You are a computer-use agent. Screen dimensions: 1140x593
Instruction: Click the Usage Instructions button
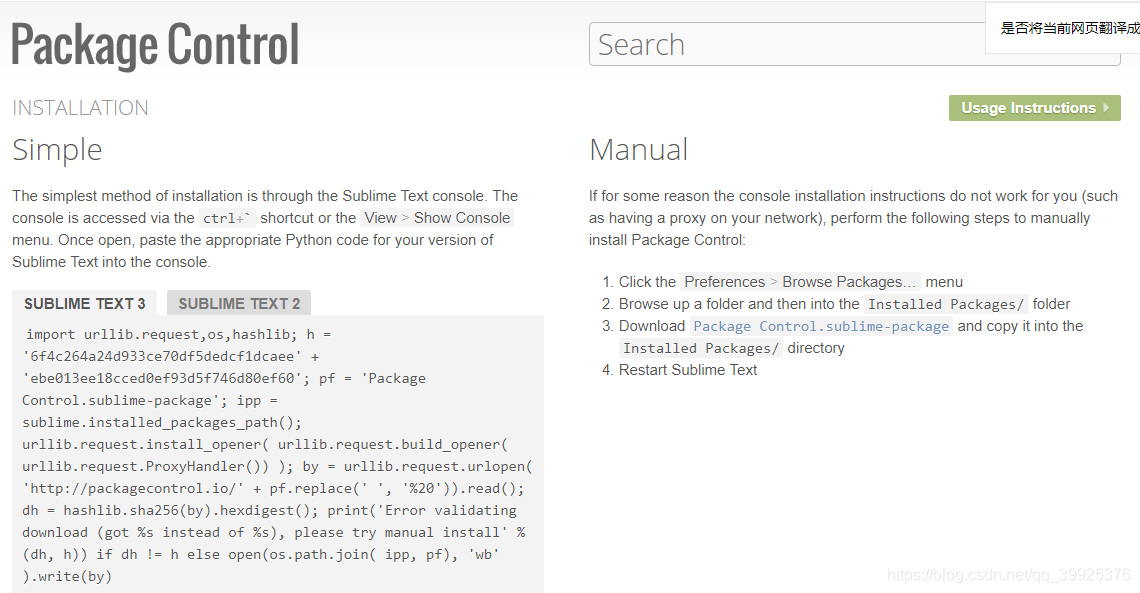coord(1035,108)
